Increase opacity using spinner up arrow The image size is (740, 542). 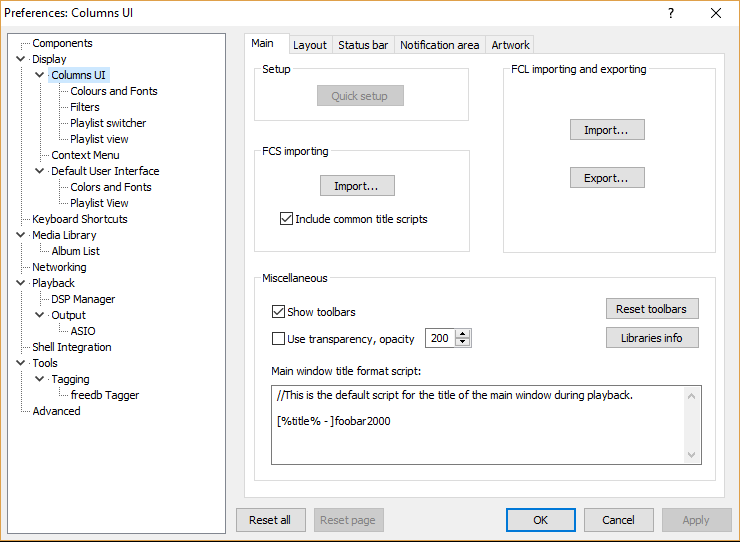pyautogui.click(x=463, y=334)
